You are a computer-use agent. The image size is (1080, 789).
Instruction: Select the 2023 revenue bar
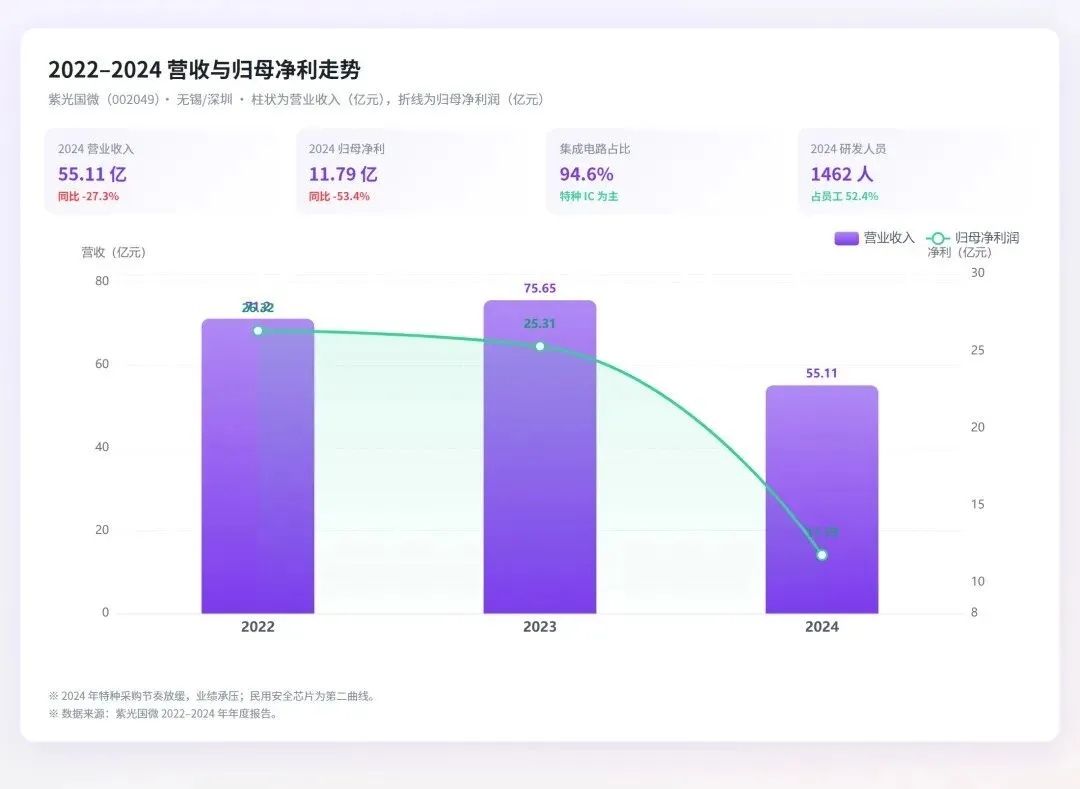(539, 456)
